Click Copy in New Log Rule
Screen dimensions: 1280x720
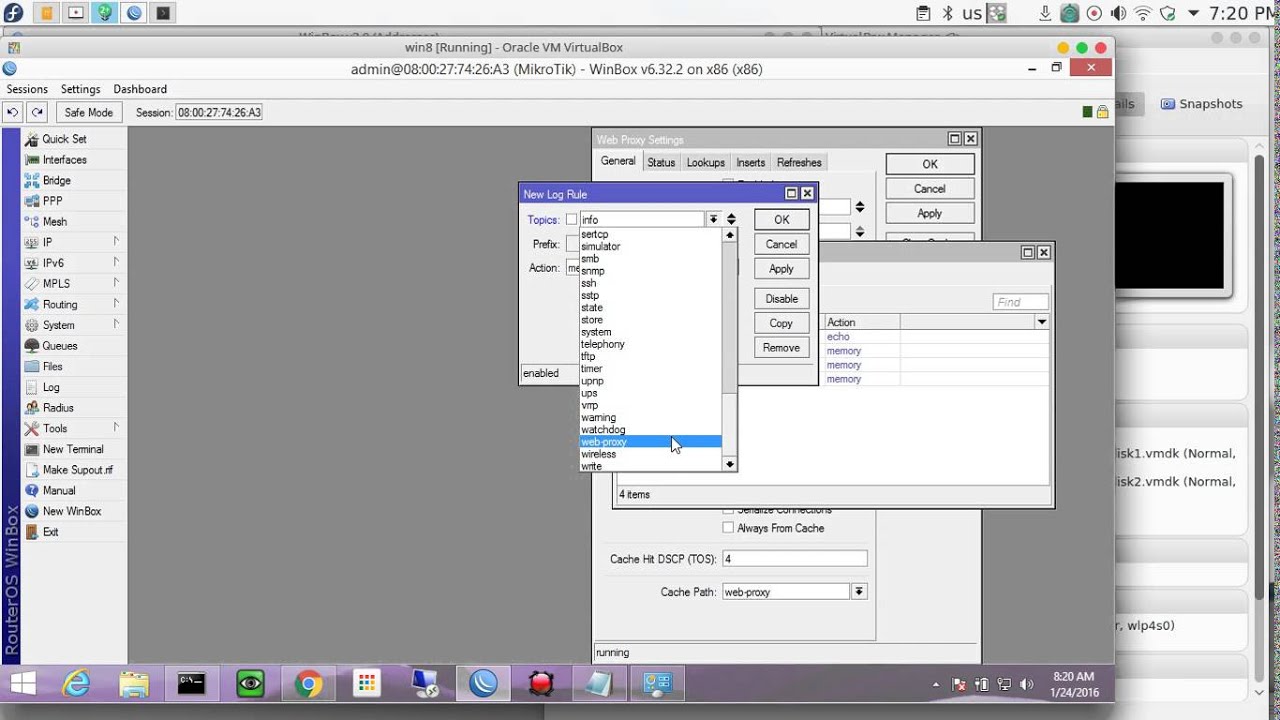click(x=781, y=323)
